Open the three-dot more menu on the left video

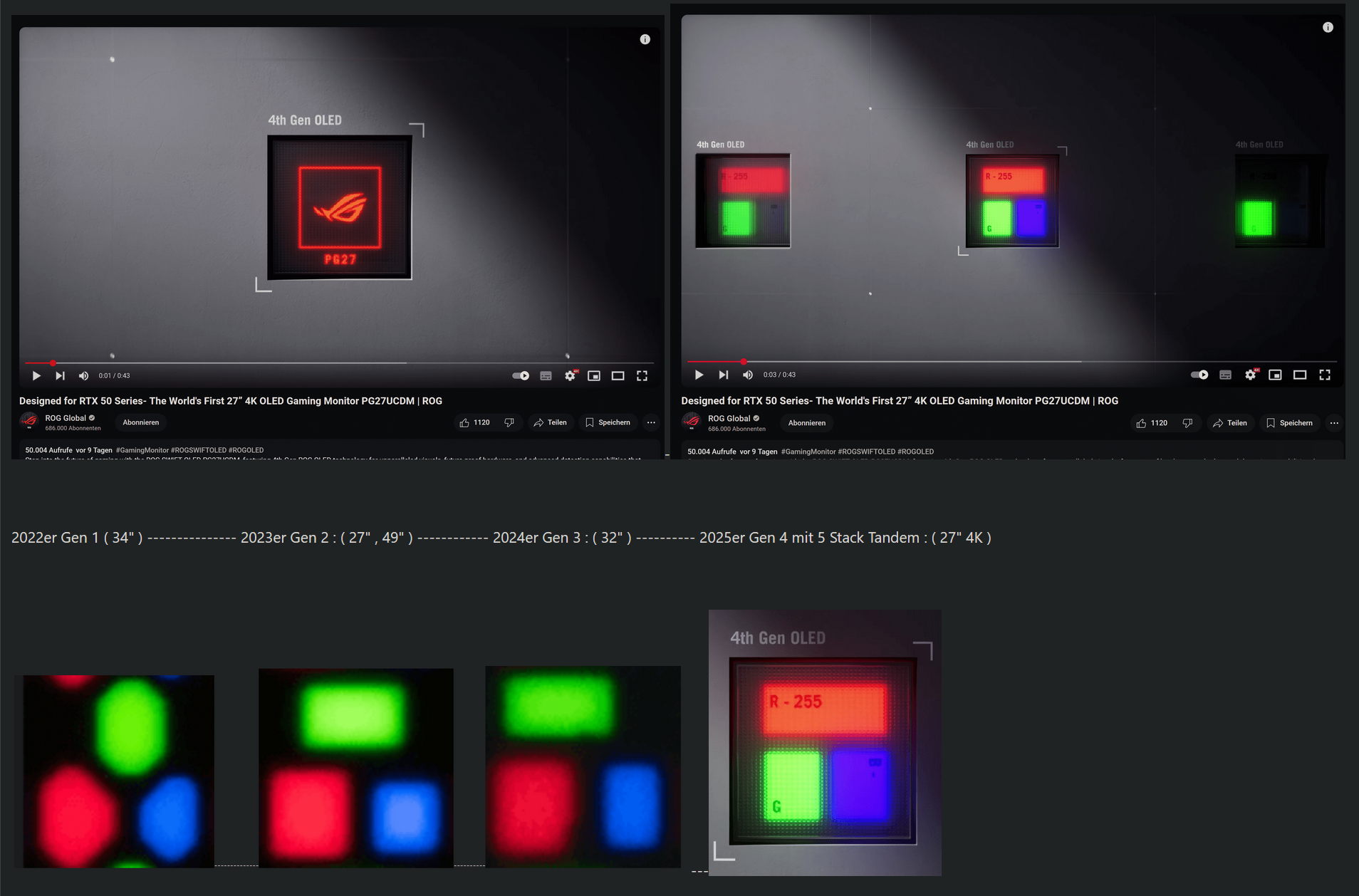pos(650,422)
